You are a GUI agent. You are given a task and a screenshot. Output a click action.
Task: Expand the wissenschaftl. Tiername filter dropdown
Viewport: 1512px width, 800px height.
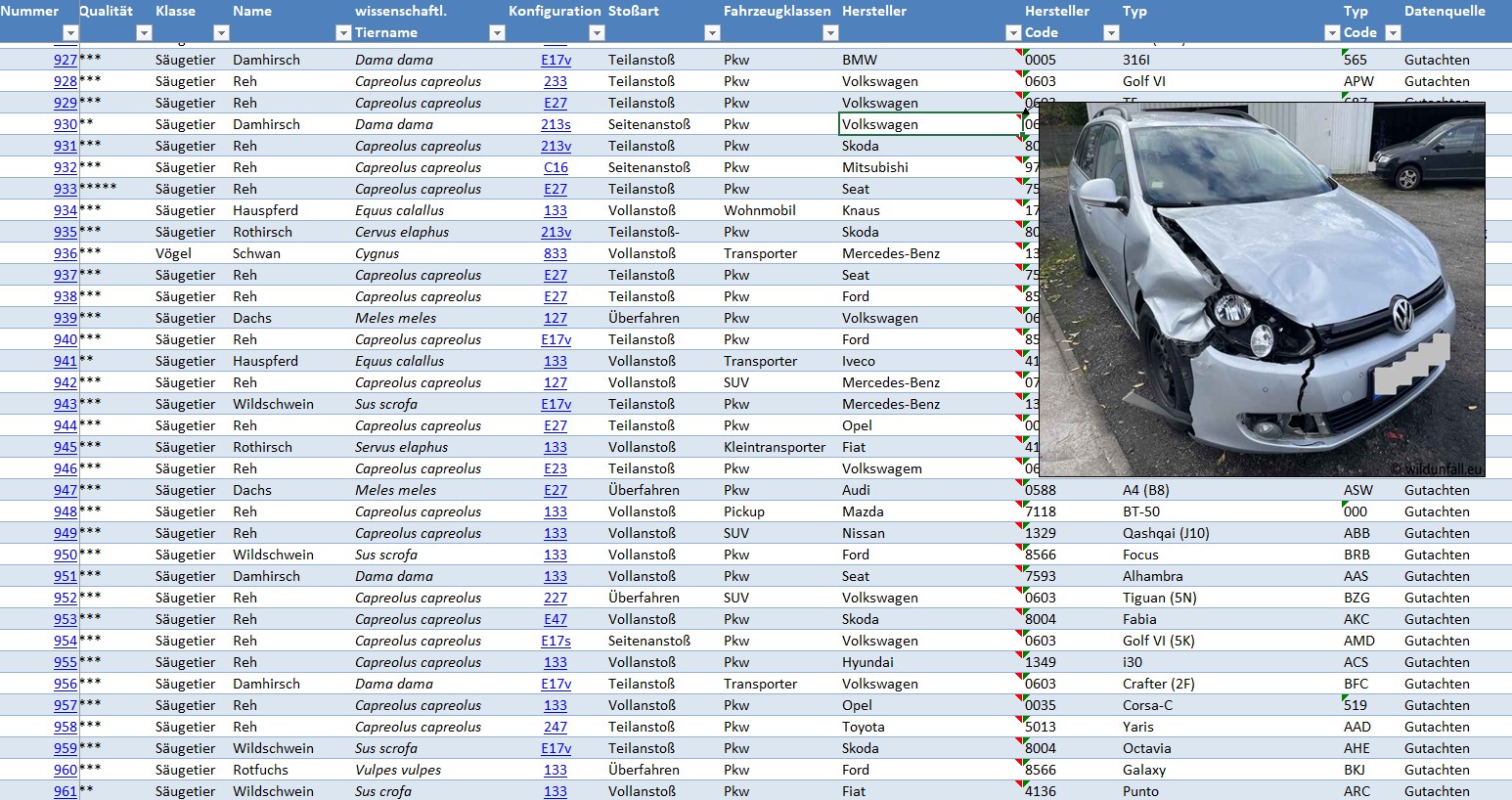tap(497, 33)
